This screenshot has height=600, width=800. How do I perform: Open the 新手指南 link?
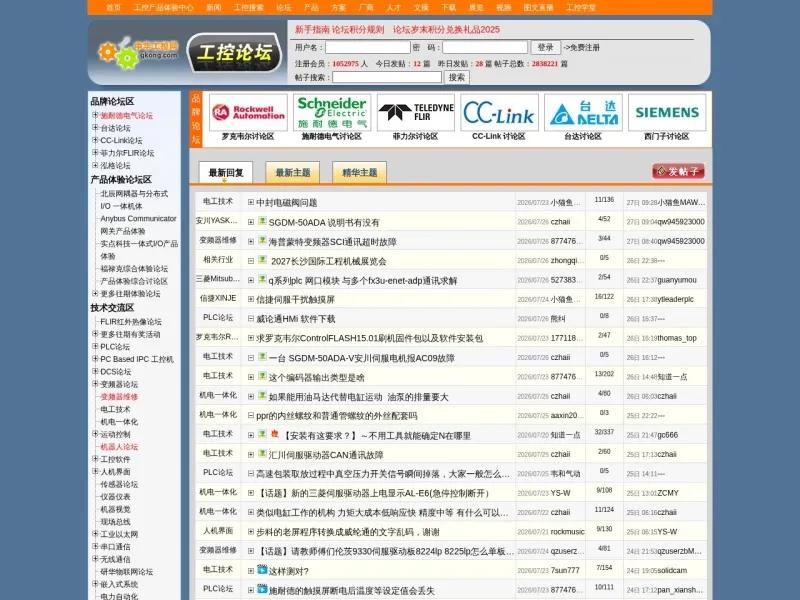click(312, 30)
